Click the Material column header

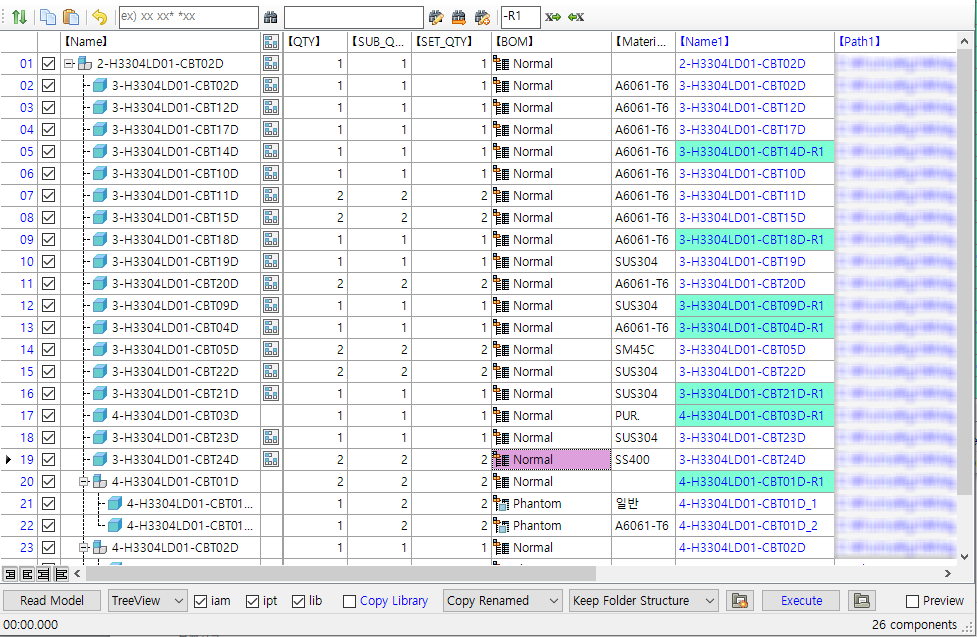click(x=641, y=42)
